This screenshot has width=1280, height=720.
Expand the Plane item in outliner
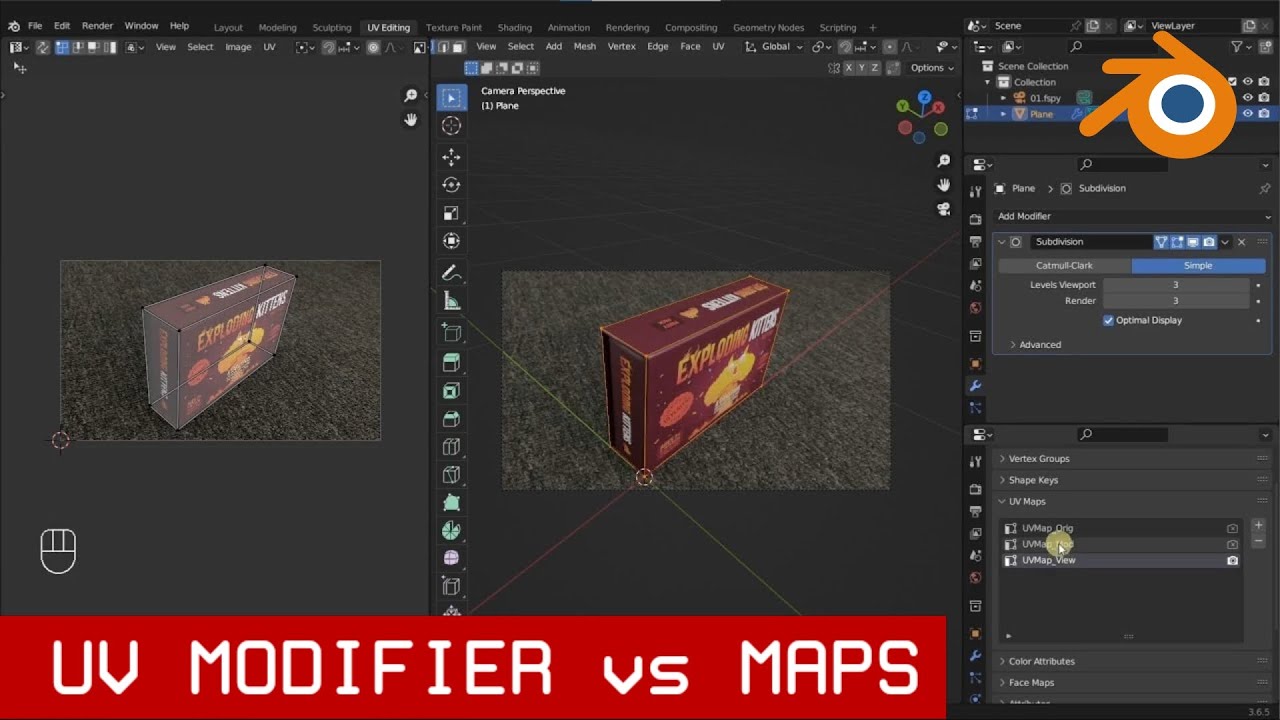click(1003, 114)
